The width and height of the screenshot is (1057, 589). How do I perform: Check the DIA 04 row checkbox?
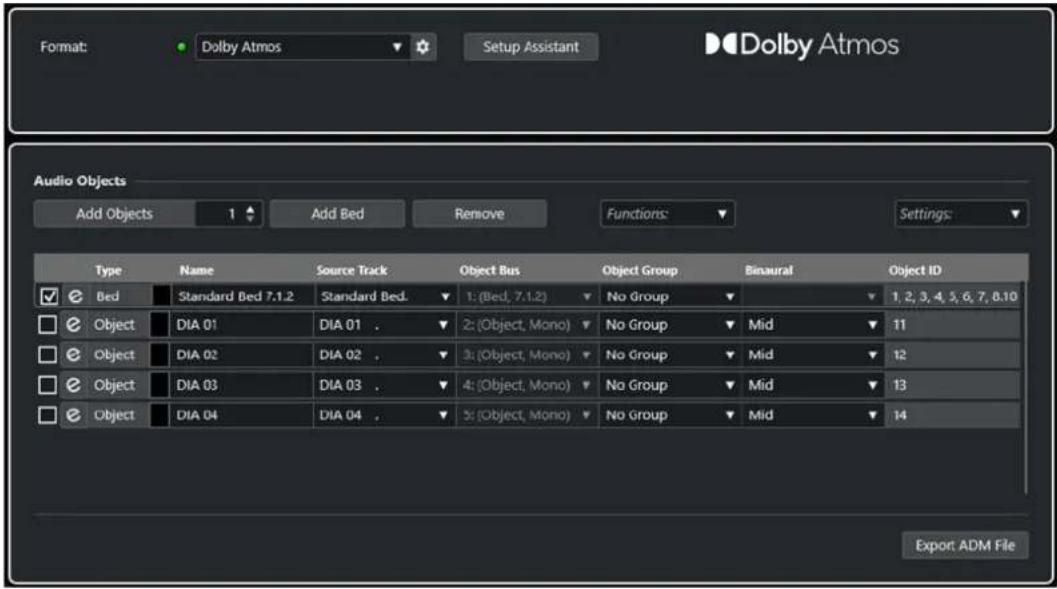tap(47, 415)
